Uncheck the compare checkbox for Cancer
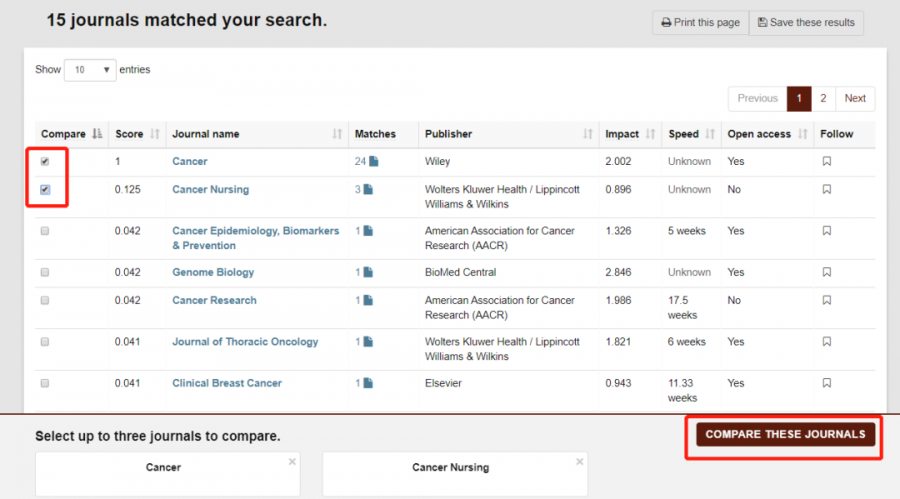 [45, 161]
